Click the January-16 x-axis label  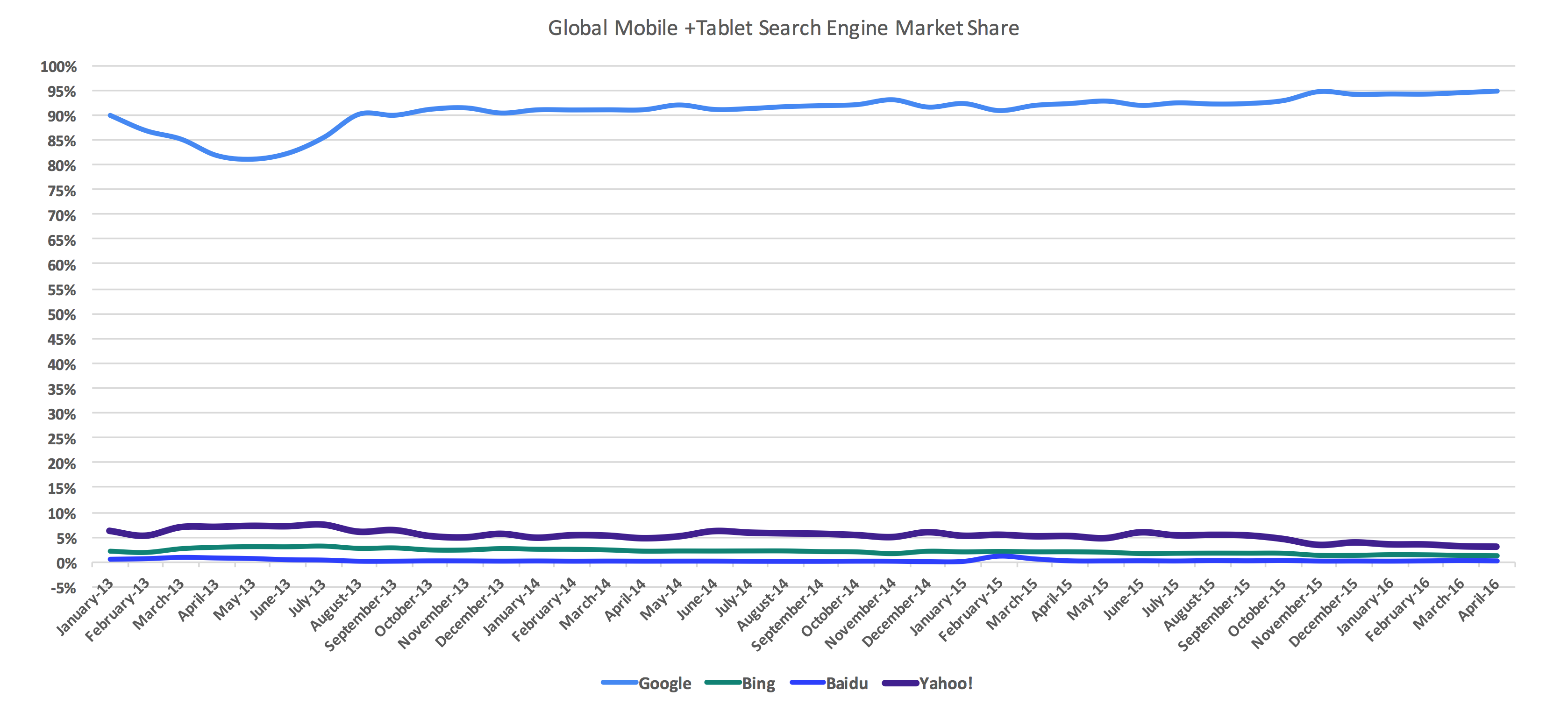1365,607
